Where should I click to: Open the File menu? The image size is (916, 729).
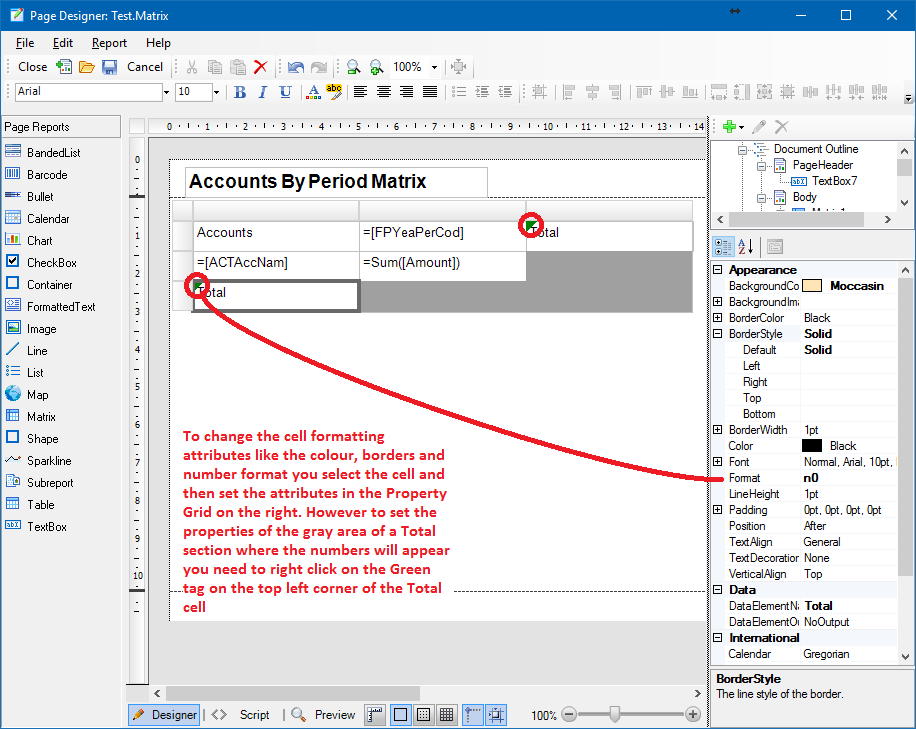point(25,43)
